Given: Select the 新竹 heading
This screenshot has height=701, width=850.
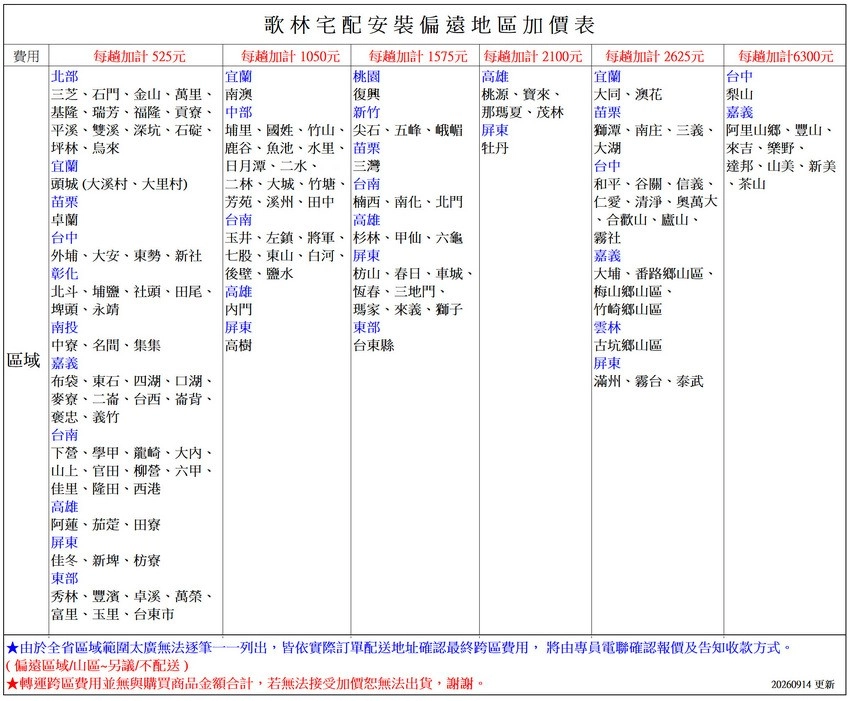Looking at the screenshot, I should point(366,112).
